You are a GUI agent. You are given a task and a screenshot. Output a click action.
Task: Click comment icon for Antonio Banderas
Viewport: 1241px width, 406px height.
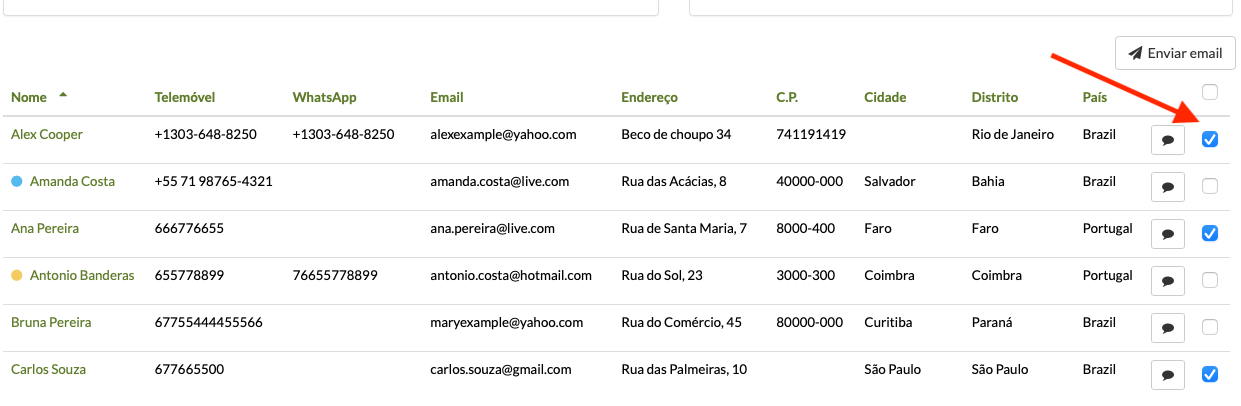1168,281
